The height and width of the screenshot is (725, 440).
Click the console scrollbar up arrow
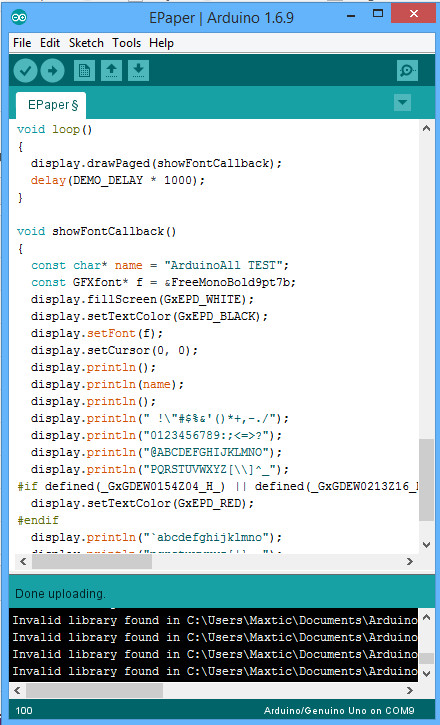point(427,617)
